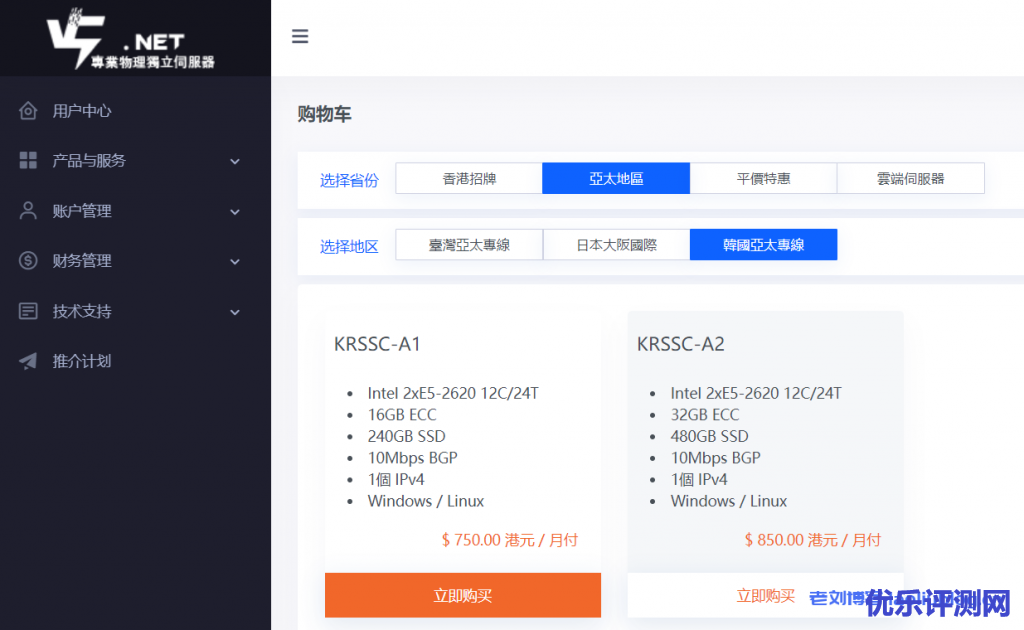Viewport: 1024px width, 630px height.
Task: Click the dollar icon beside 财务管理
Action: pos(28,261)
